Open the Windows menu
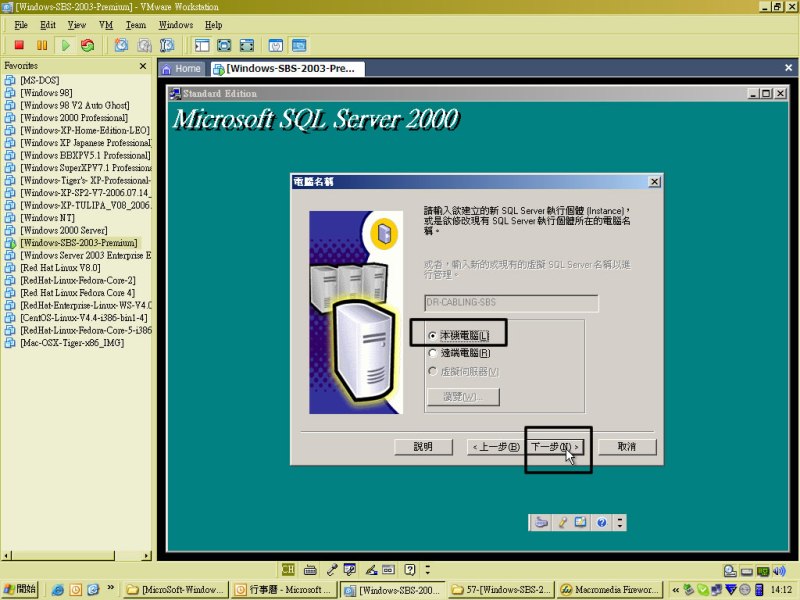This screenshot has height=600, width=800. 176,25
